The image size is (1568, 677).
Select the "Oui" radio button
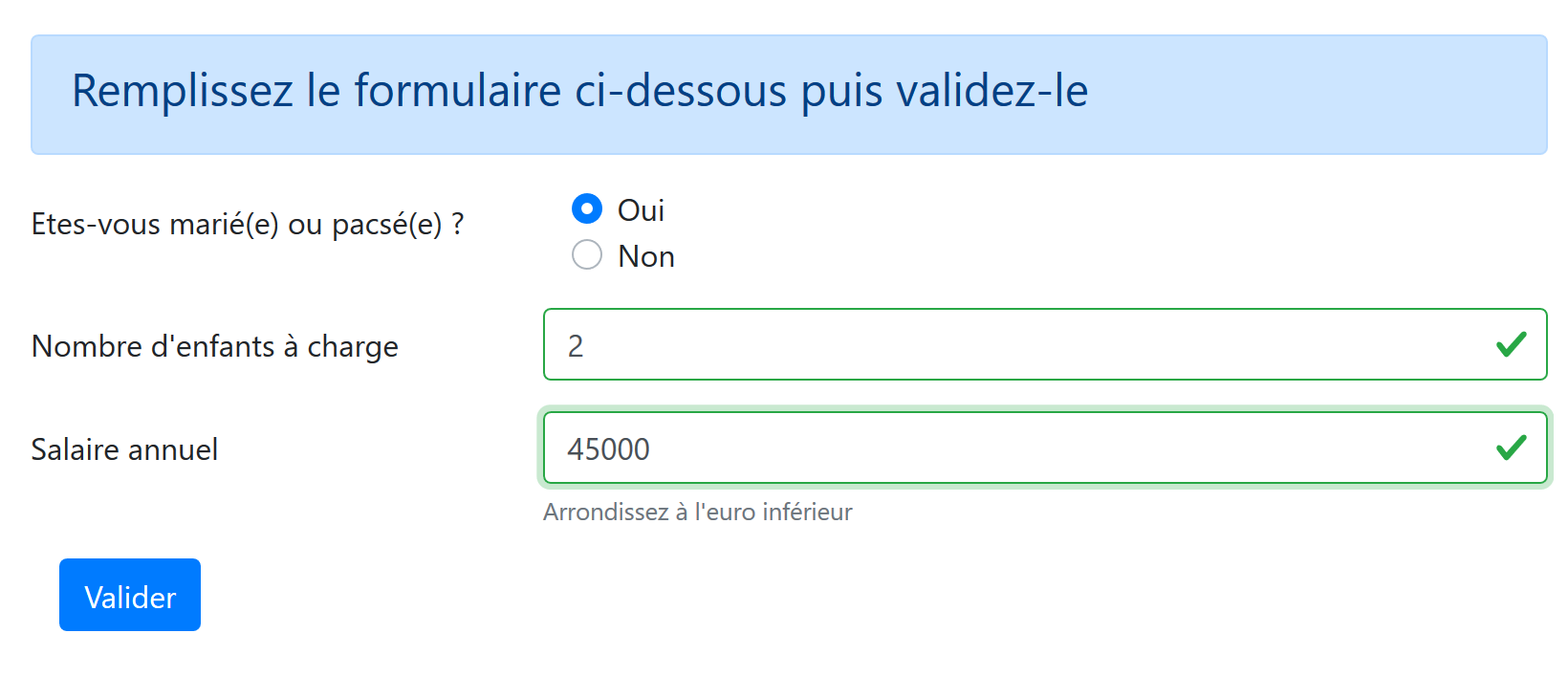586,208
